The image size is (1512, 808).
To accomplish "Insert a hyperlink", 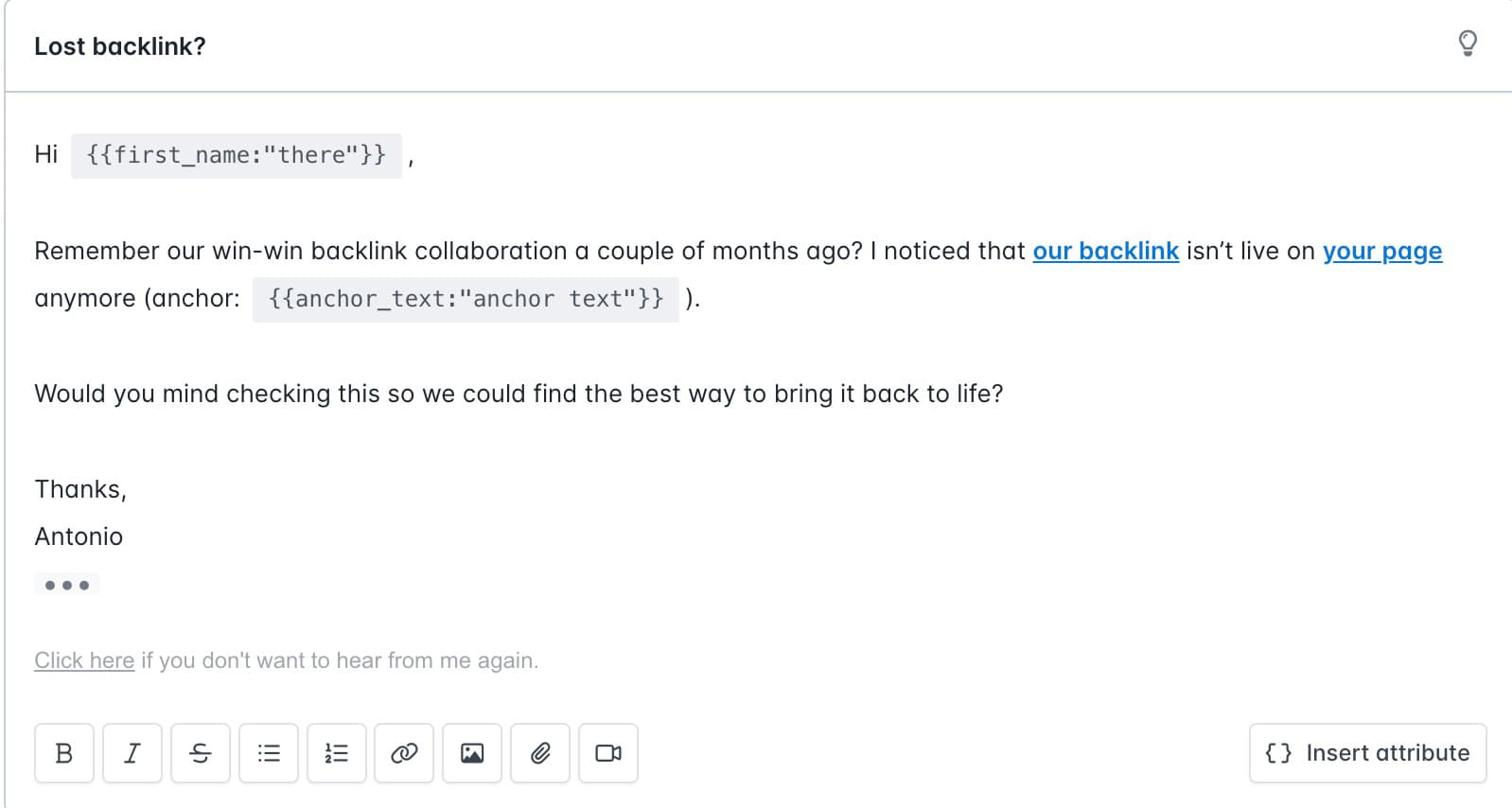I will [x=404, y=753].
